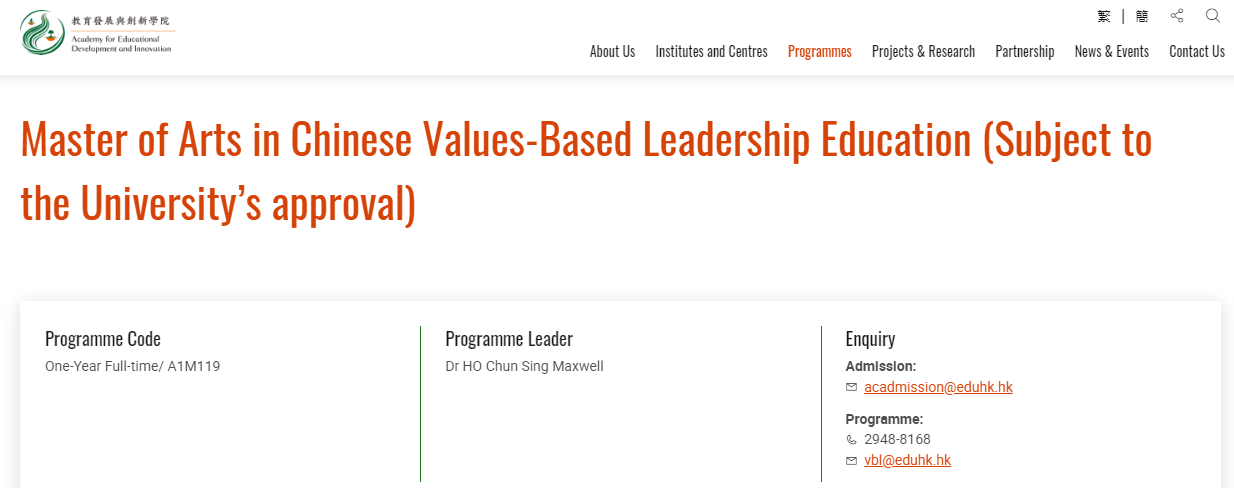Click Programme Leader name Dr HO Chun Sing Maxwell

pyautogui.click(x=524, y=366)
